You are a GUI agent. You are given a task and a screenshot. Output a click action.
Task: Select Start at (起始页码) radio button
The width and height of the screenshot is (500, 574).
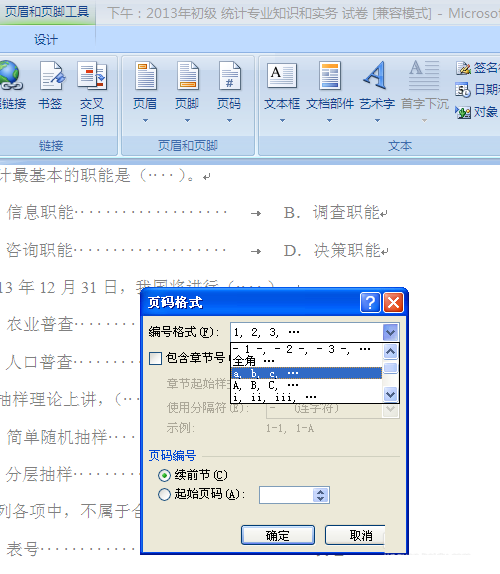[x=164, y=495]
